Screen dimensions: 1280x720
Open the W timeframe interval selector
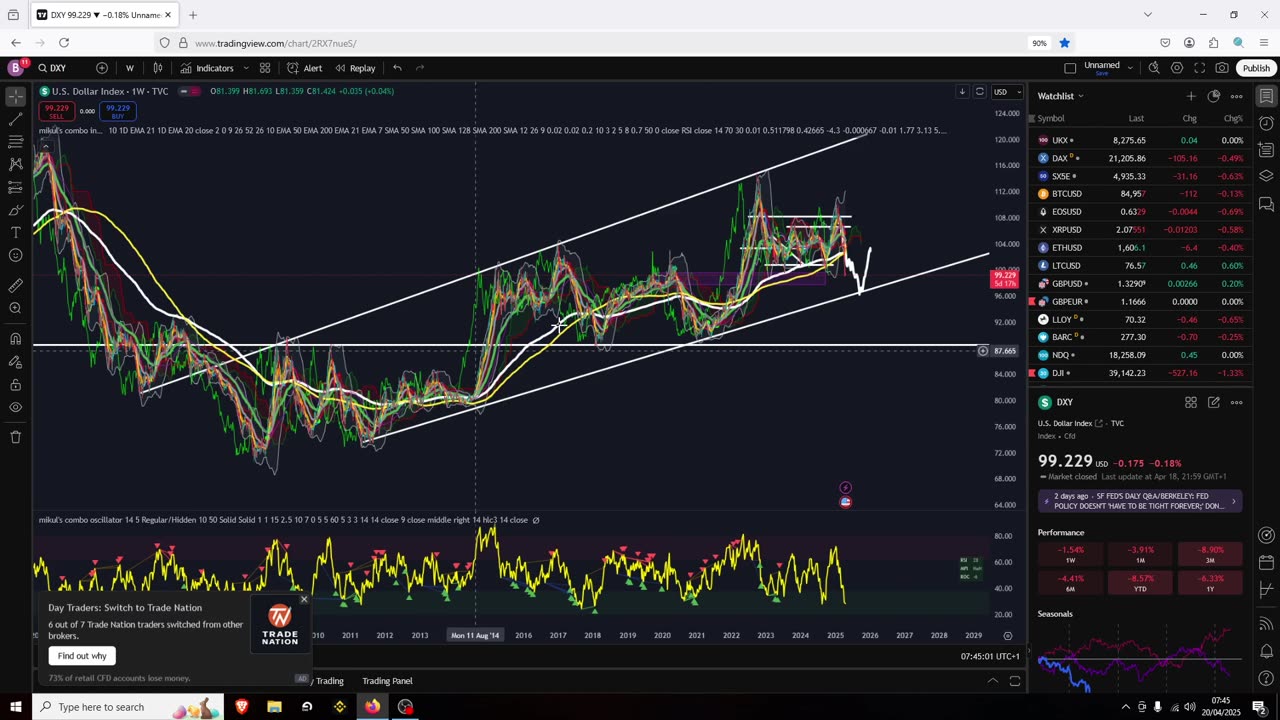[x=129, y=68]
